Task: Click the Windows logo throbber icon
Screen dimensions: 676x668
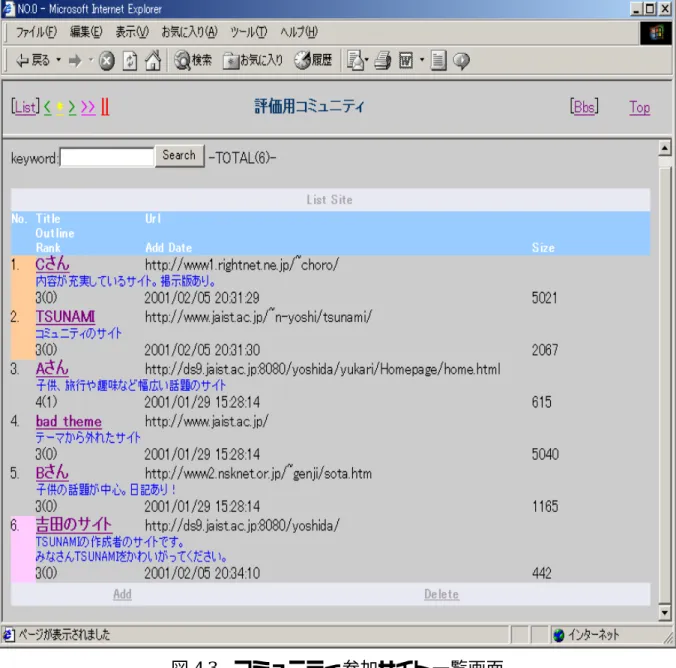Action: click(x=656, y=33)
